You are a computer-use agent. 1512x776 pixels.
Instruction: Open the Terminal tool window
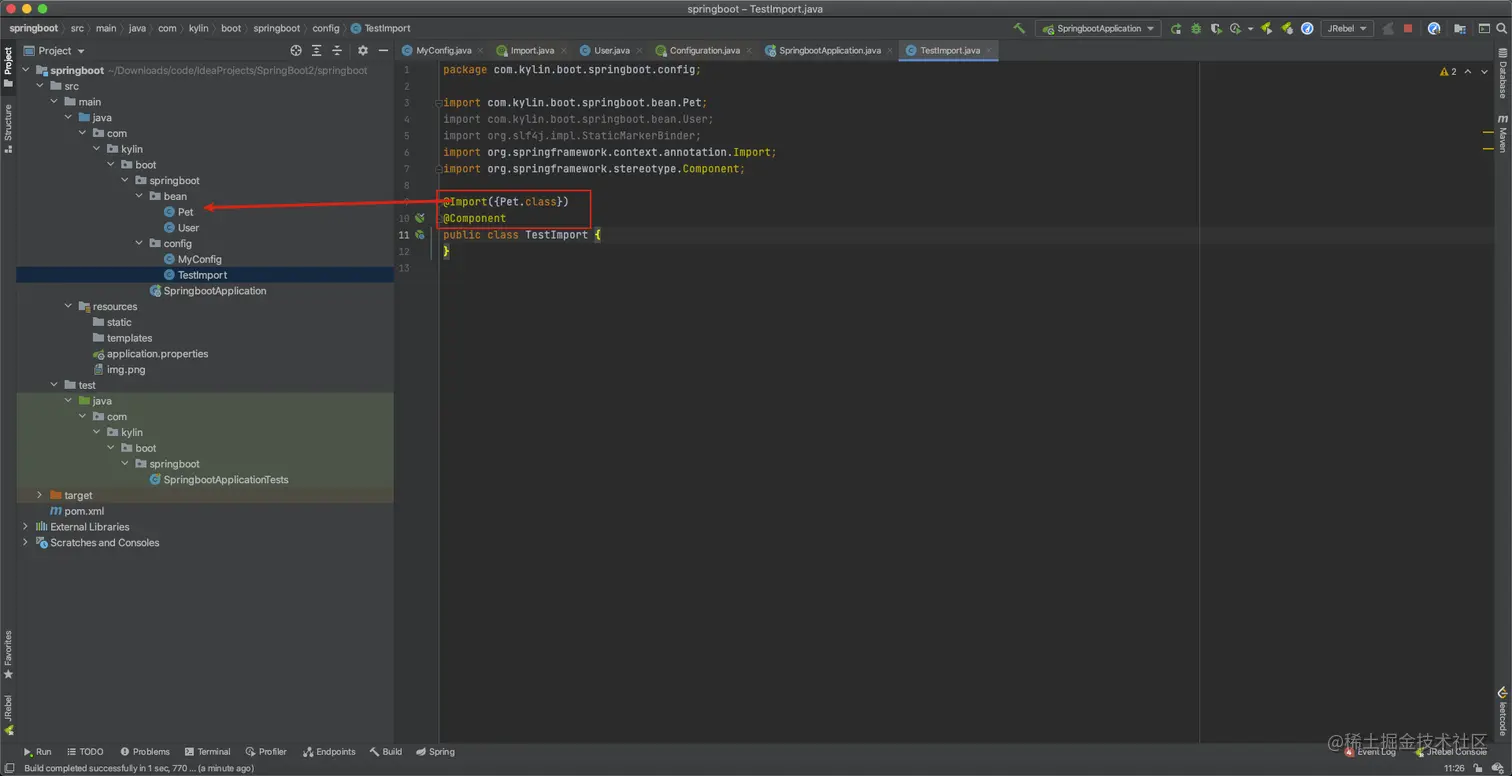point(207,752)
